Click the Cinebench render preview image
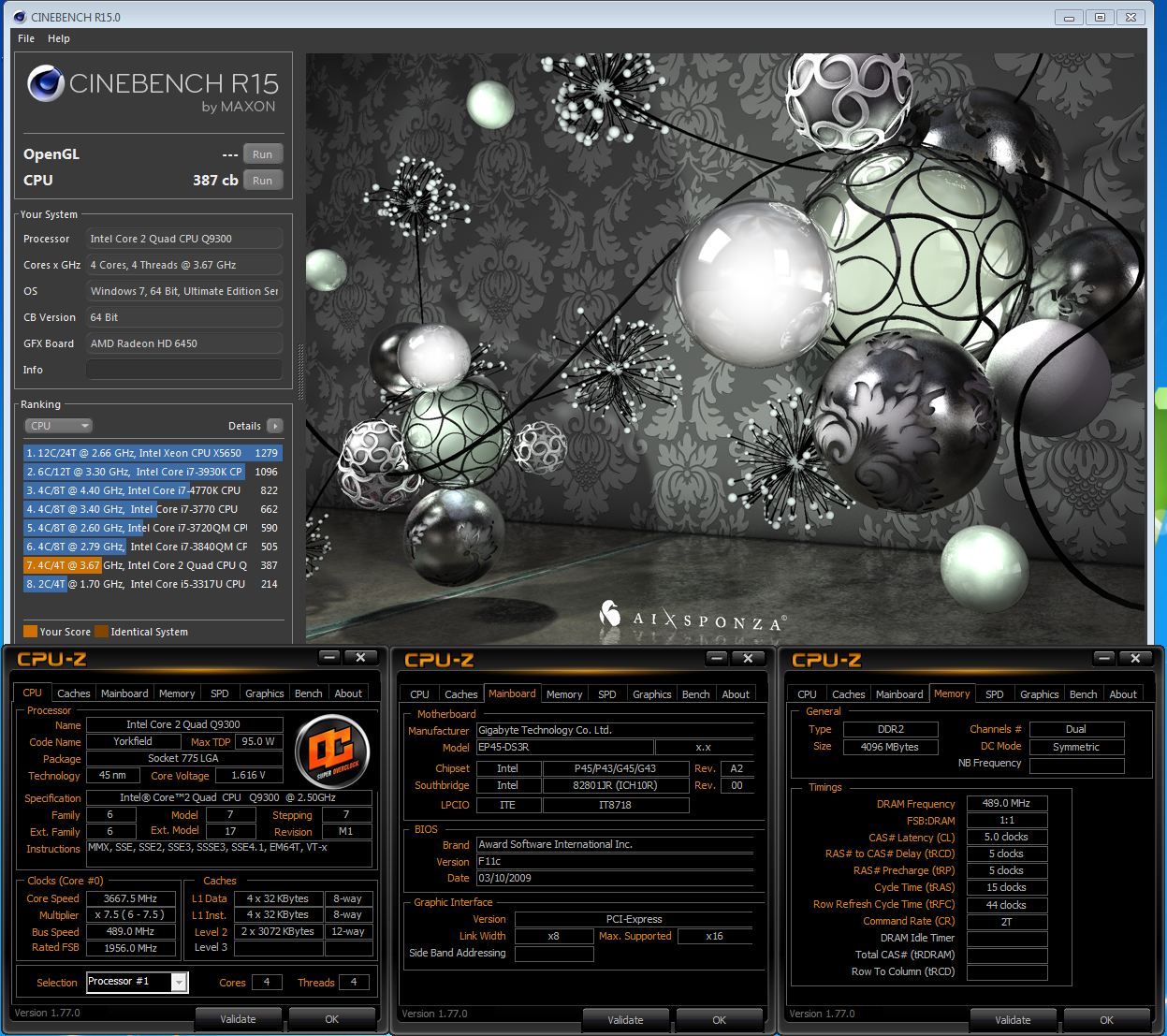The width and height of the screenshot is (1167, 1036). pyautogui.click(x=725, y=348)
